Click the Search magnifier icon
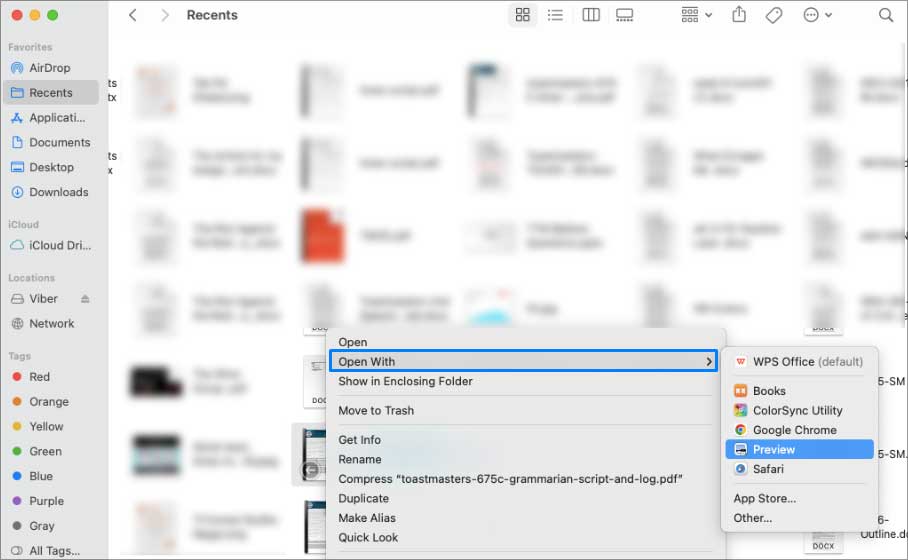Viewport: 908px width, 560px height. pos(885,15)
